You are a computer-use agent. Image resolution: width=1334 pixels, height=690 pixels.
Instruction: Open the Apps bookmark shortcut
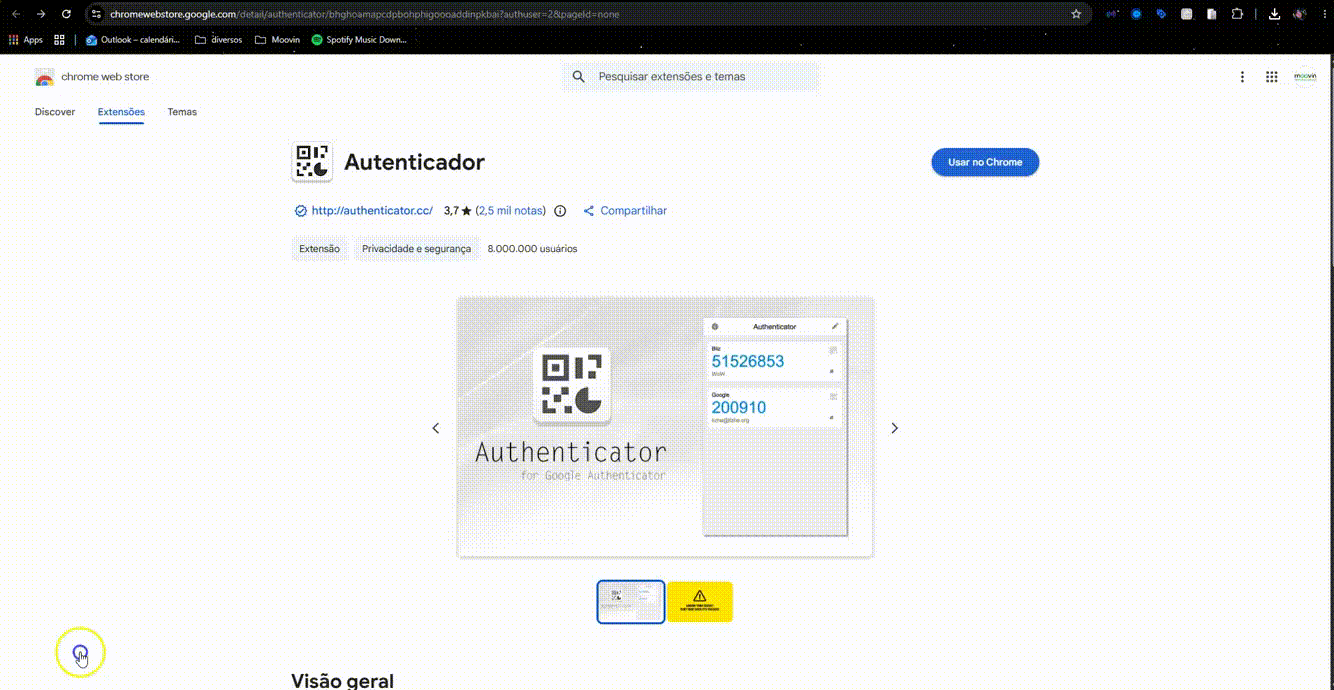point(25,40)
